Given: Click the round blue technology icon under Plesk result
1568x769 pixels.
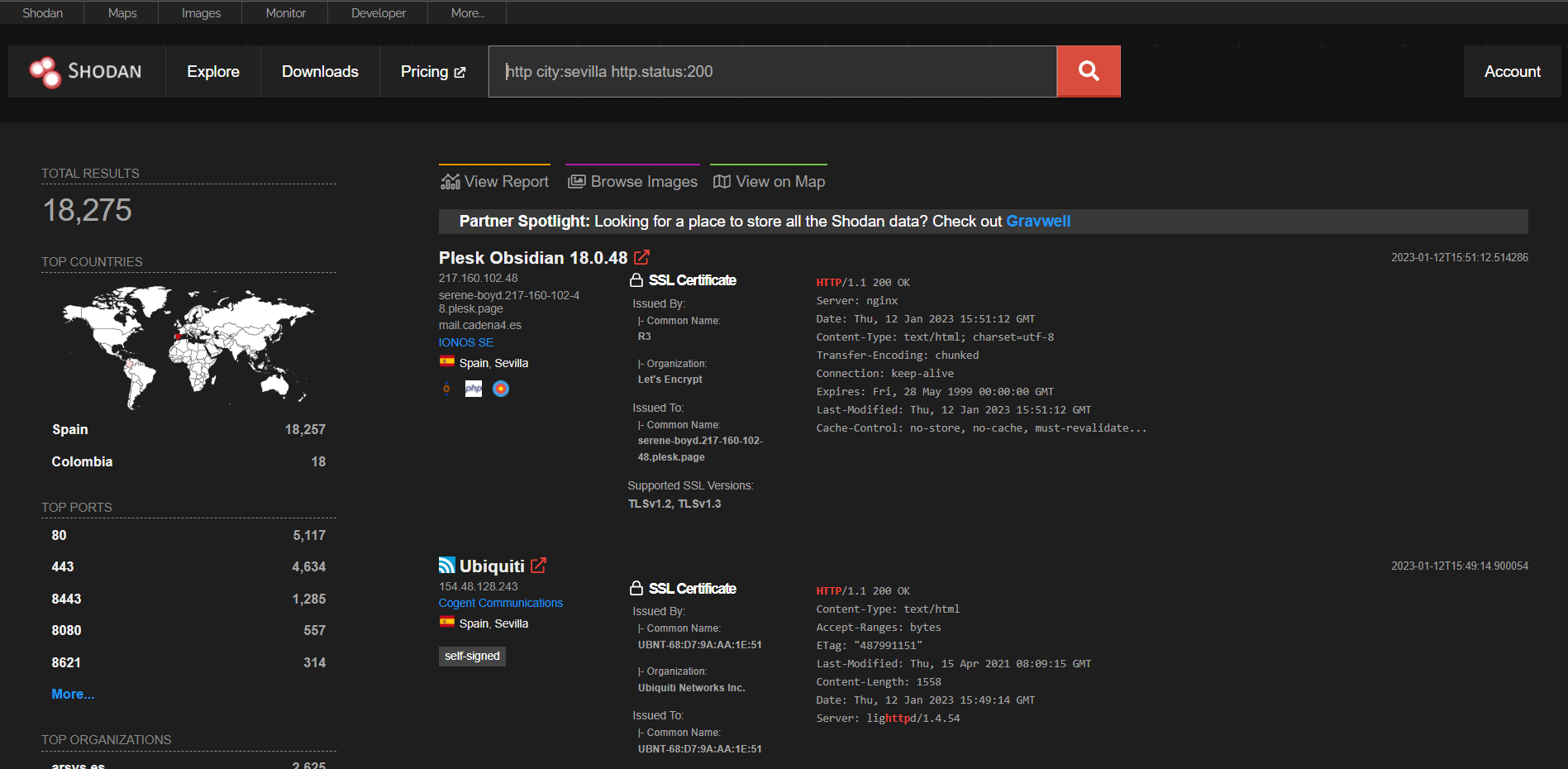Looking at the screenshot, I should [501, 389].
